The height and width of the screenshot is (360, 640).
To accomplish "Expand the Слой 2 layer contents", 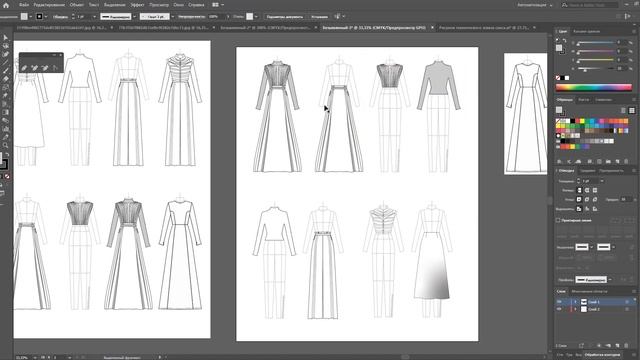I will point(576,309).
